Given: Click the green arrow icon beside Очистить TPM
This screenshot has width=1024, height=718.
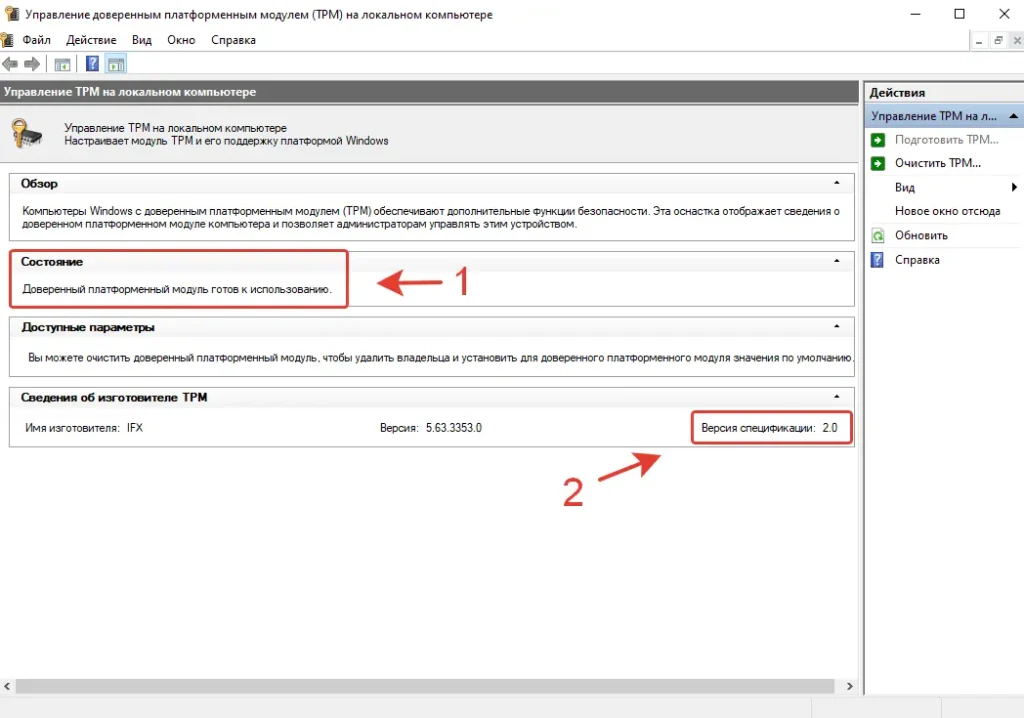Looking at the screenshot, I should pyautogui.click(x=878, y=163).
